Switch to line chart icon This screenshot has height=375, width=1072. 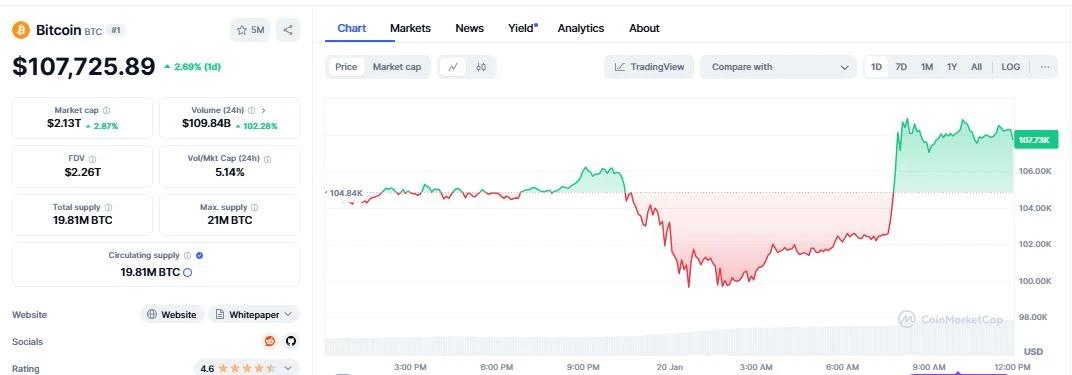tap(453, 67)
